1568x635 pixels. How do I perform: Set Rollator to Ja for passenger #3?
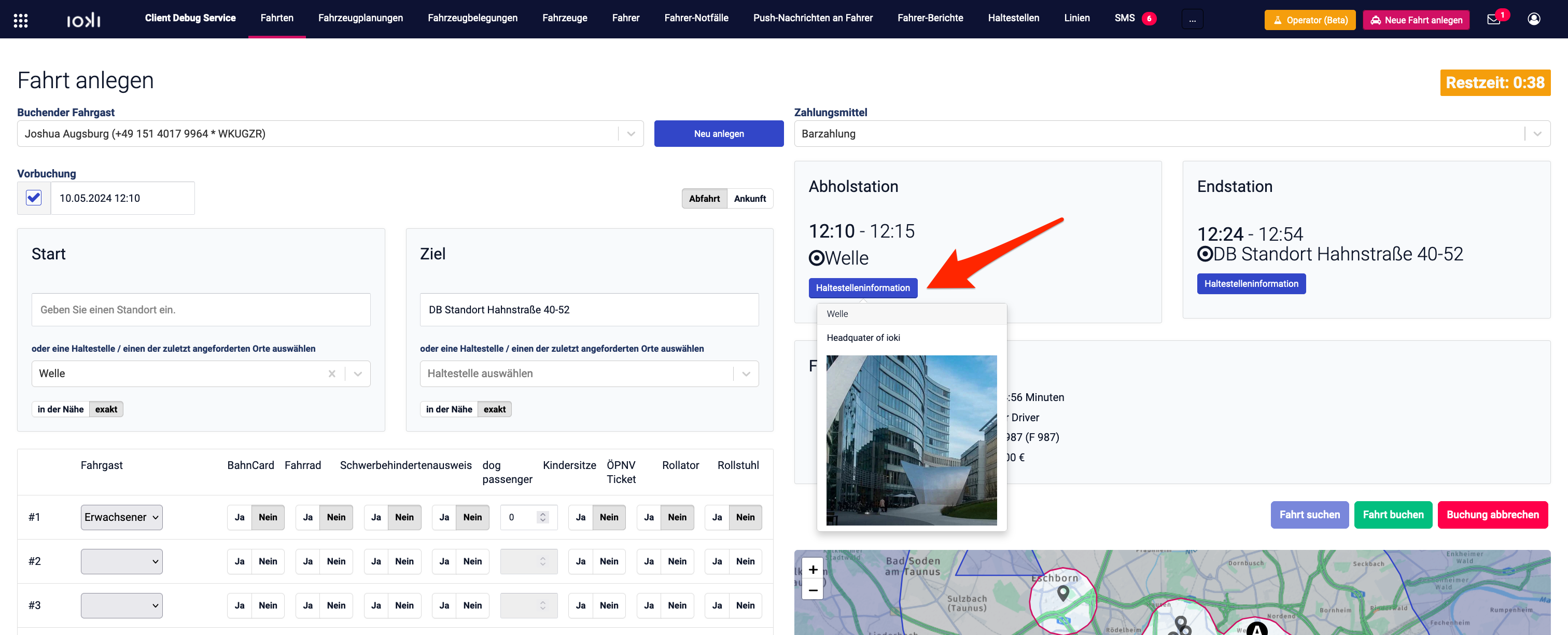click(648, 606)
